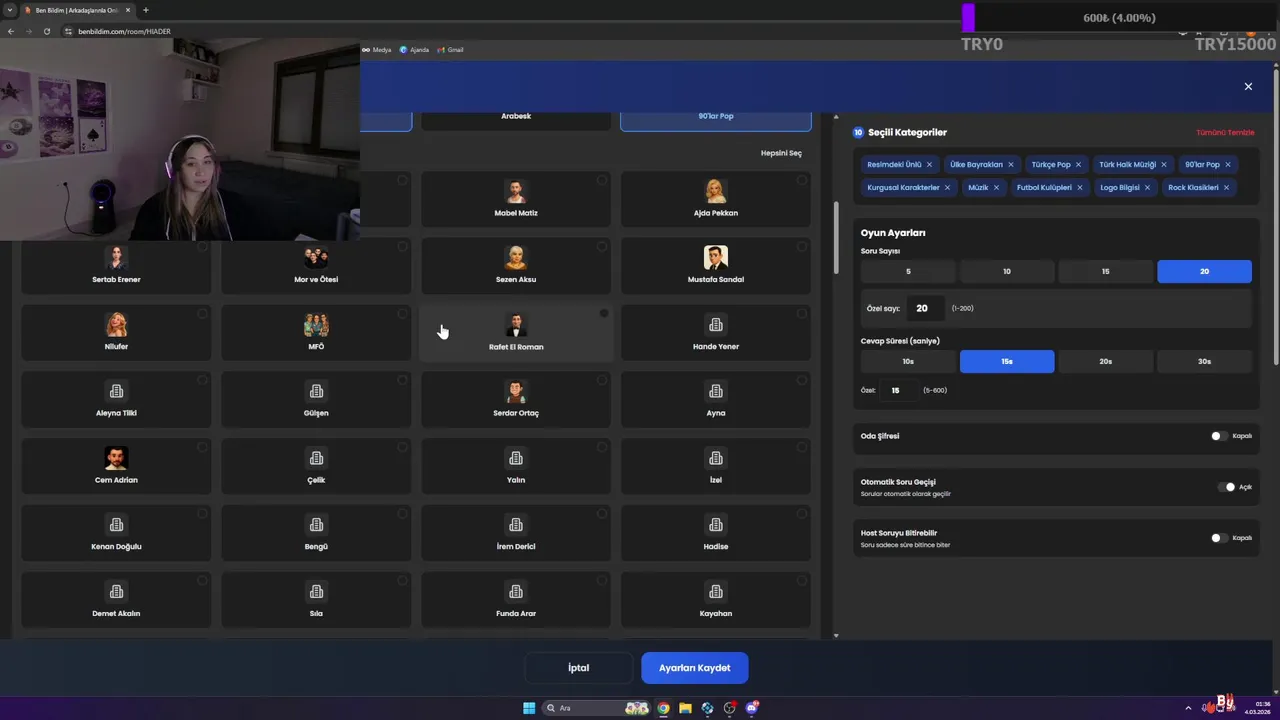Set question count to 20
Viewport: 1280px width, 720px height.
click(x=1204, y=271)
